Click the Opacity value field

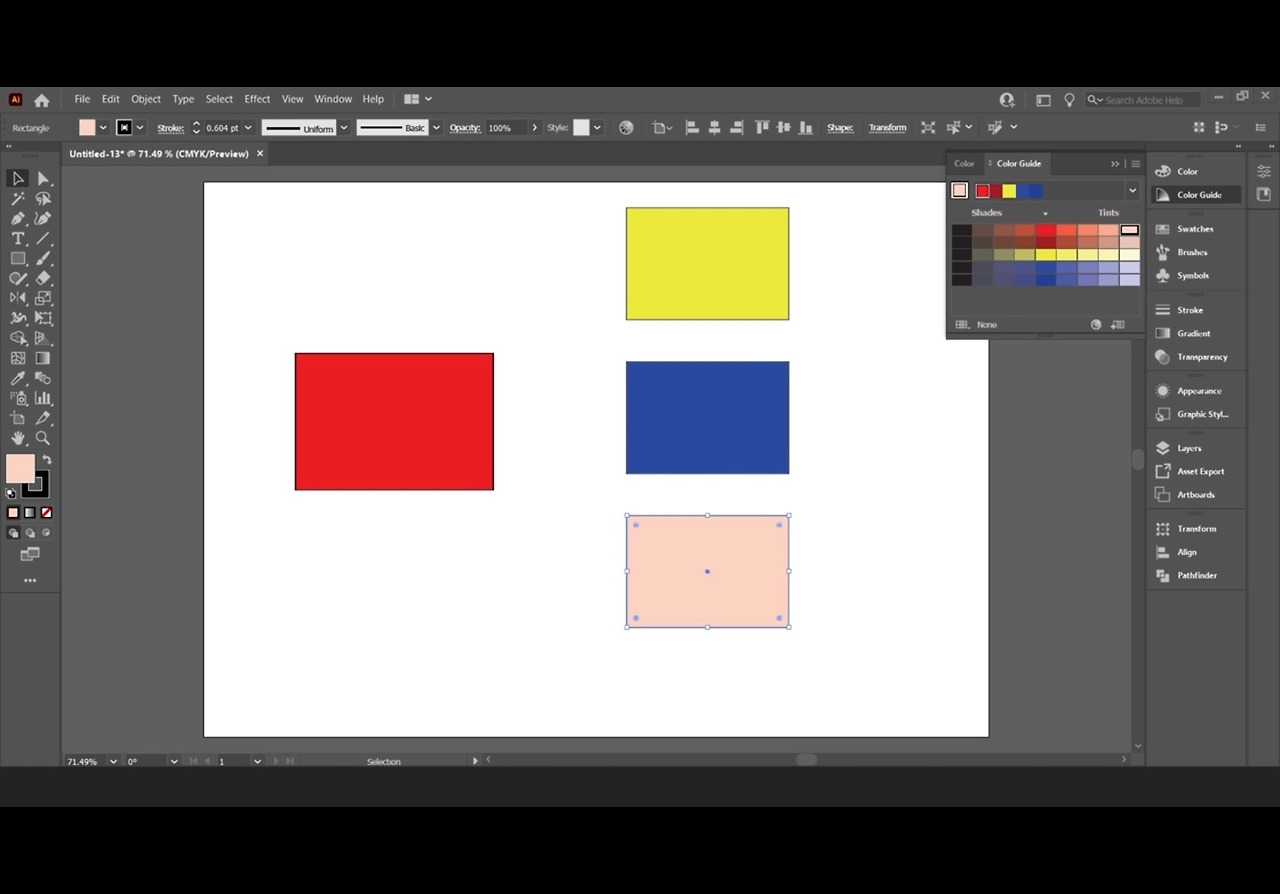click(x=506, y=128)
